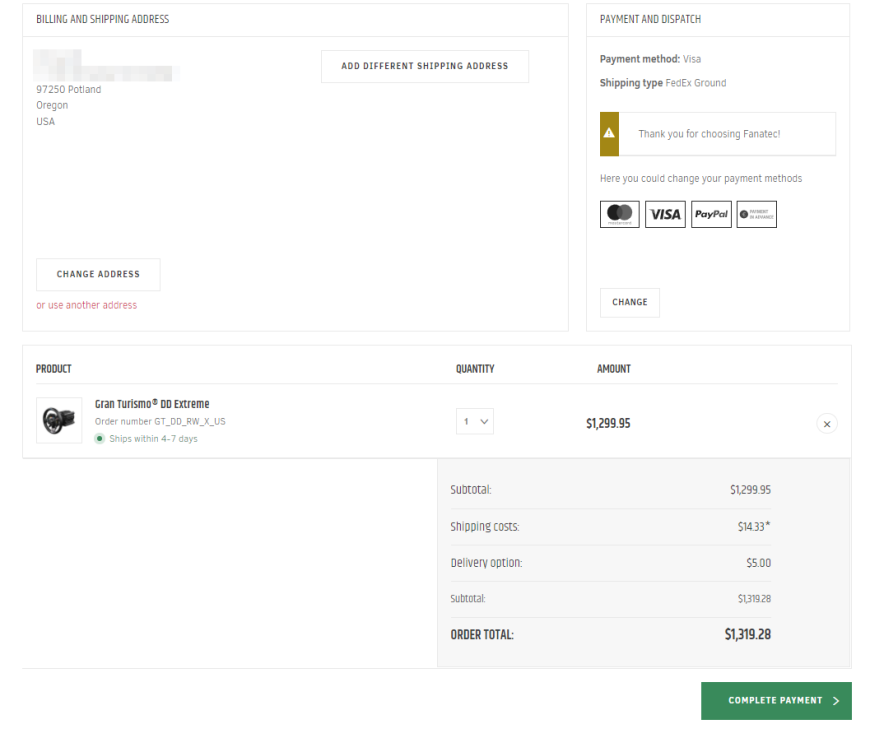Click the 'Delivery option:' label

coord(486,563)
